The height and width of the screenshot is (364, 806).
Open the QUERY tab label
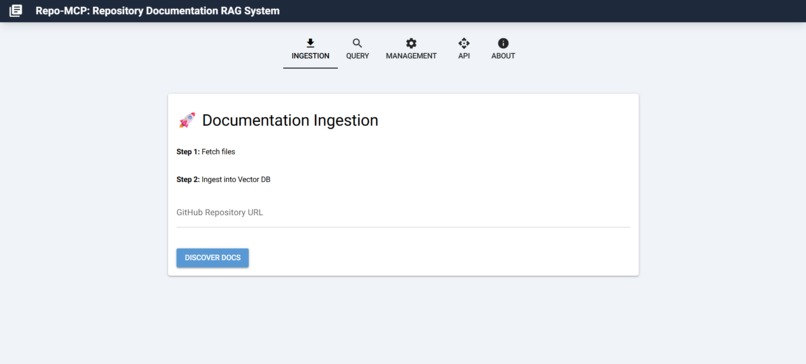point(357,56)
